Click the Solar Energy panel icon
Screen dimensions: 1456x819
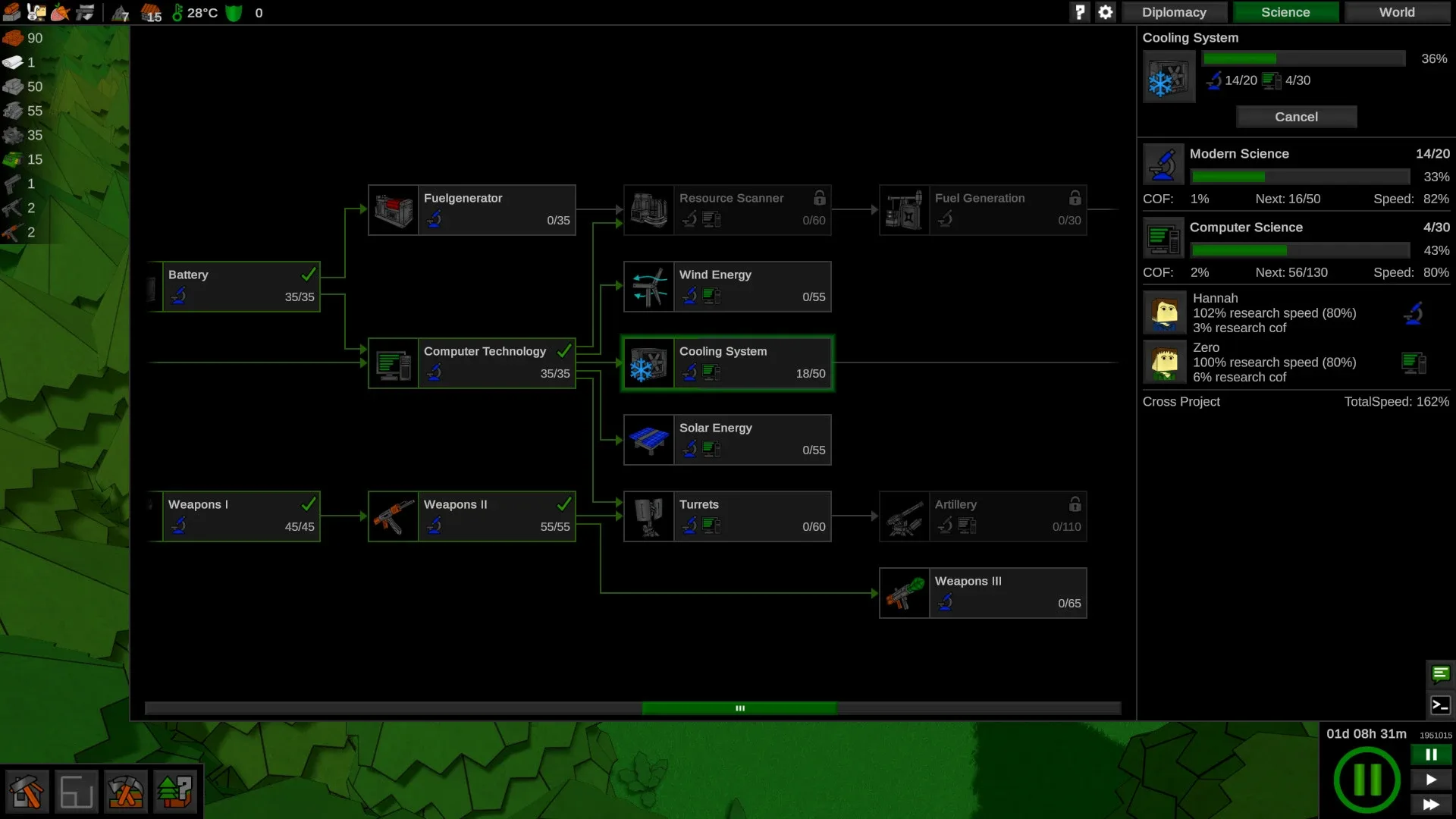click(649, 440)
